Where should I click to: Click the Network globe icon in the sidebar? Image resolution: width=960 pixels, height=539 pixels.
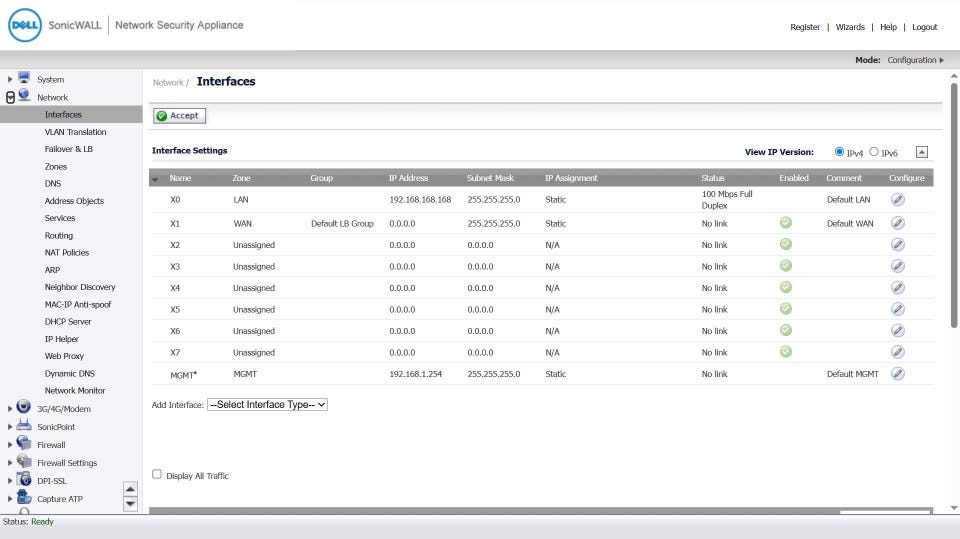pyautogui.click(x=24, y=95)
